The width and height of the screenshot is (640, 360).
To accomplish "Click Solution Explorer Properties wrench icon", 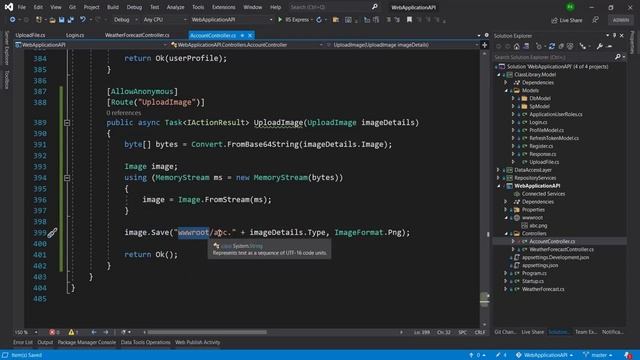I will [599, 47].
